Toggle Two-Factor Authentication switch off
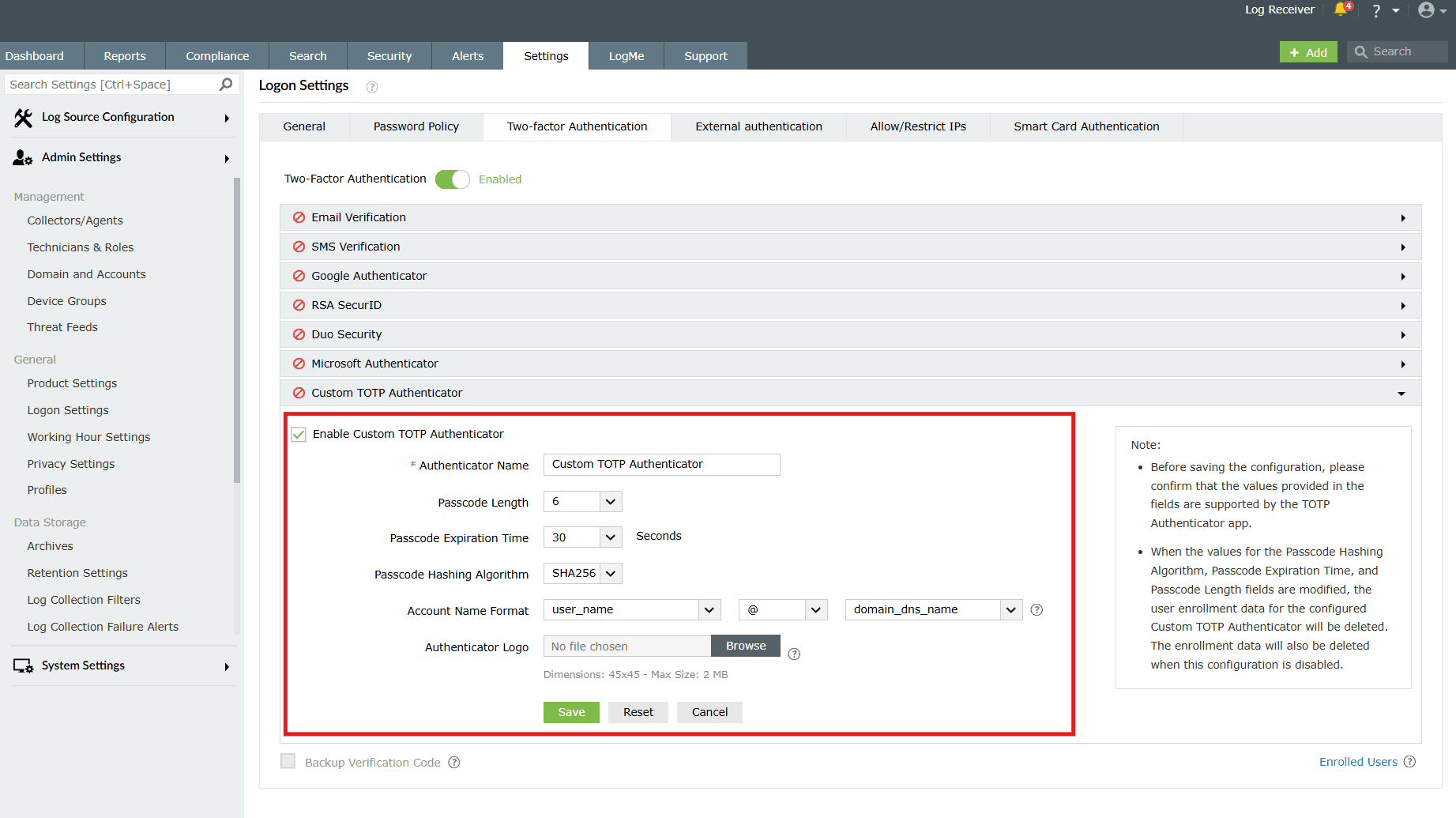Viewport: 1456px width, 818px height. [x=453, y=179]
